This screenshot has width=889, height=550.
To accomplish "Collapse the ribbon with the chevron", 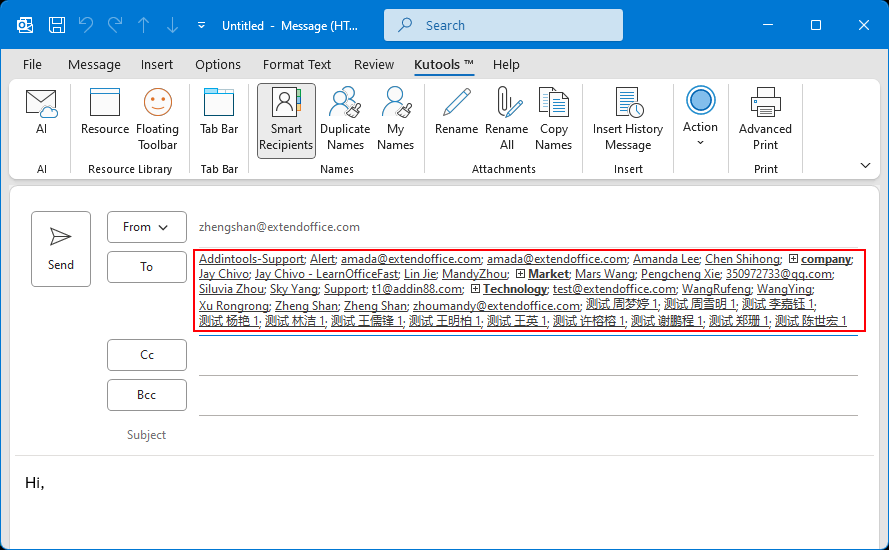I will pyautogui.click(x=865, y=166).
